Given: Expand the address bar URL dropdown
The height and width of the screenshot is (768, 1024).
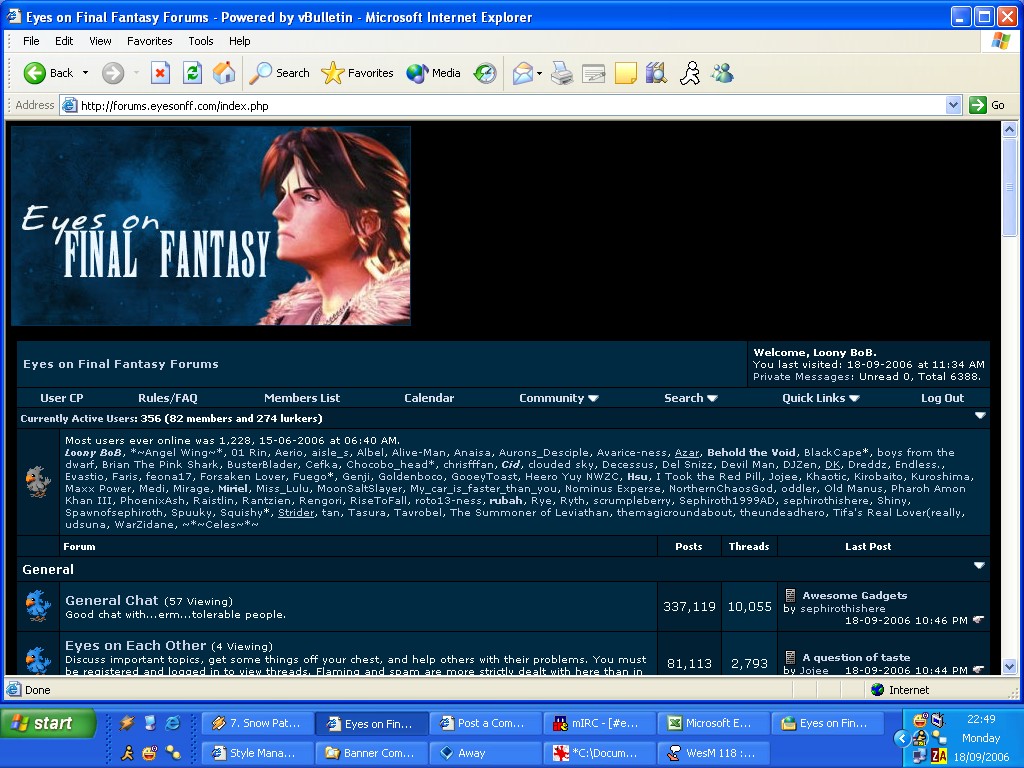Looking at the screenshot, I should pos(953,104).
